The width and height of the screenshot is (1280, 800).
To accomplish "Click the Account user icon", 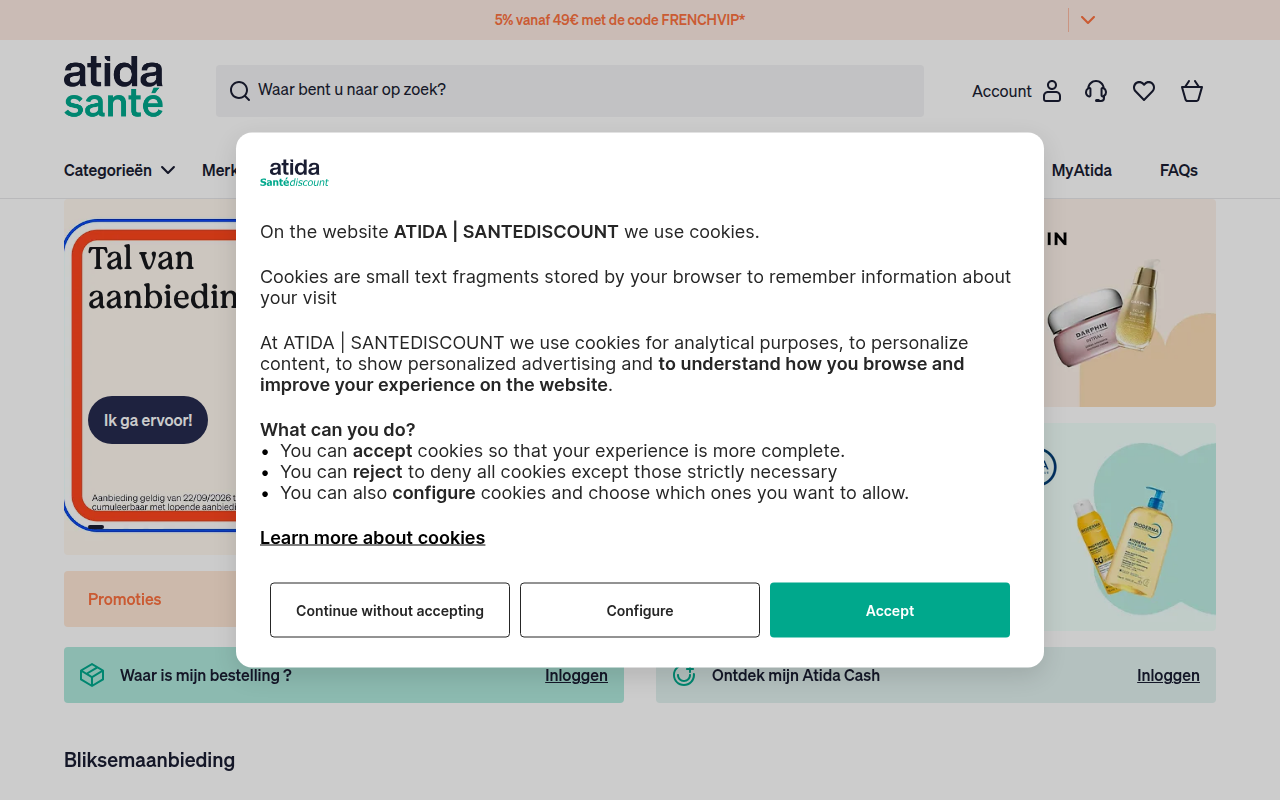I will [x=1052, y=91].
